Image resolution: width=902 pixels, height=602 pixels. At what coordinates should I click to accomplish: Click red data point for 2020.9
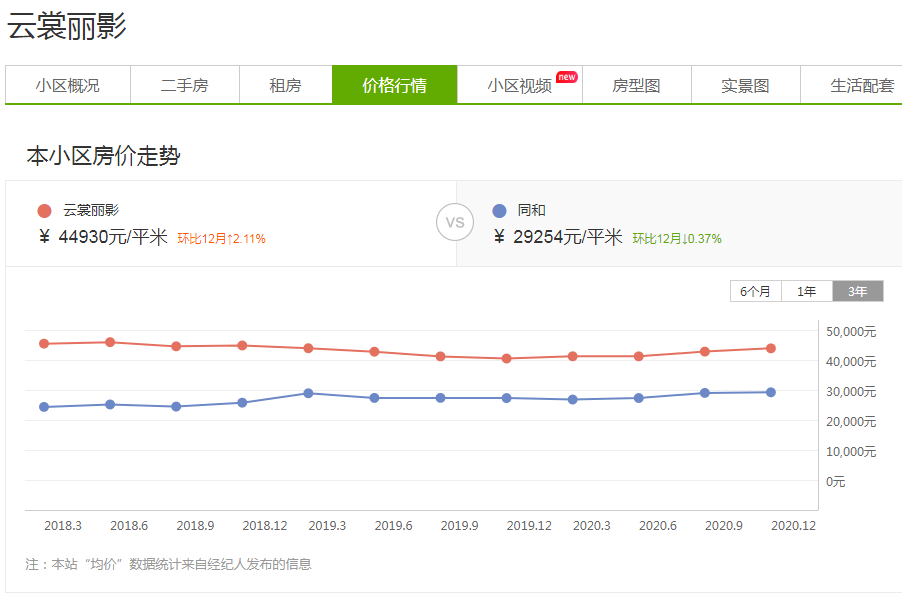pos(705,352)
